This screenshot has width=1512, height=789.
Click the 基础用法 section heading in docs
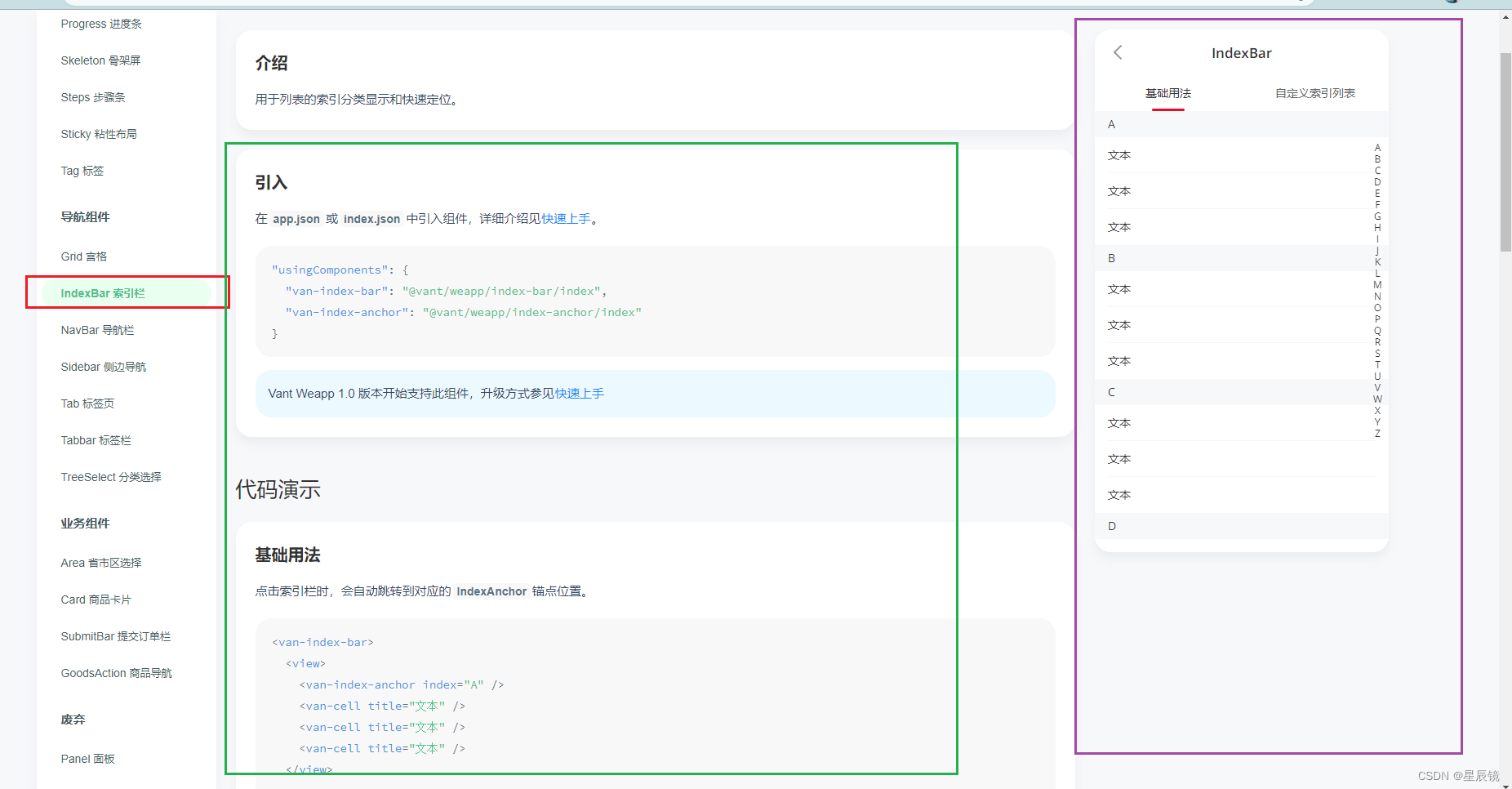(287, 555)
